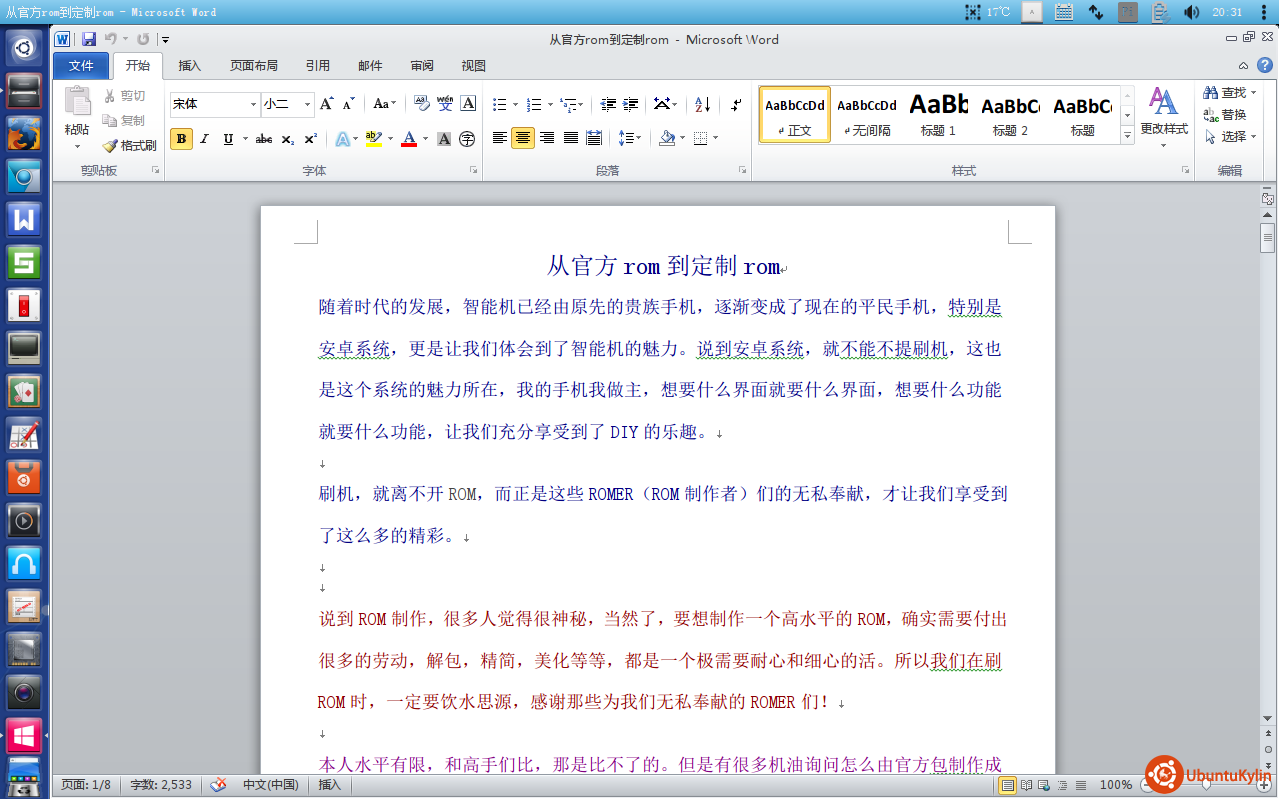Click word count 字数: 2,533 in status bar
This screenshot has height=799, width=1279.
pos(161,785)
